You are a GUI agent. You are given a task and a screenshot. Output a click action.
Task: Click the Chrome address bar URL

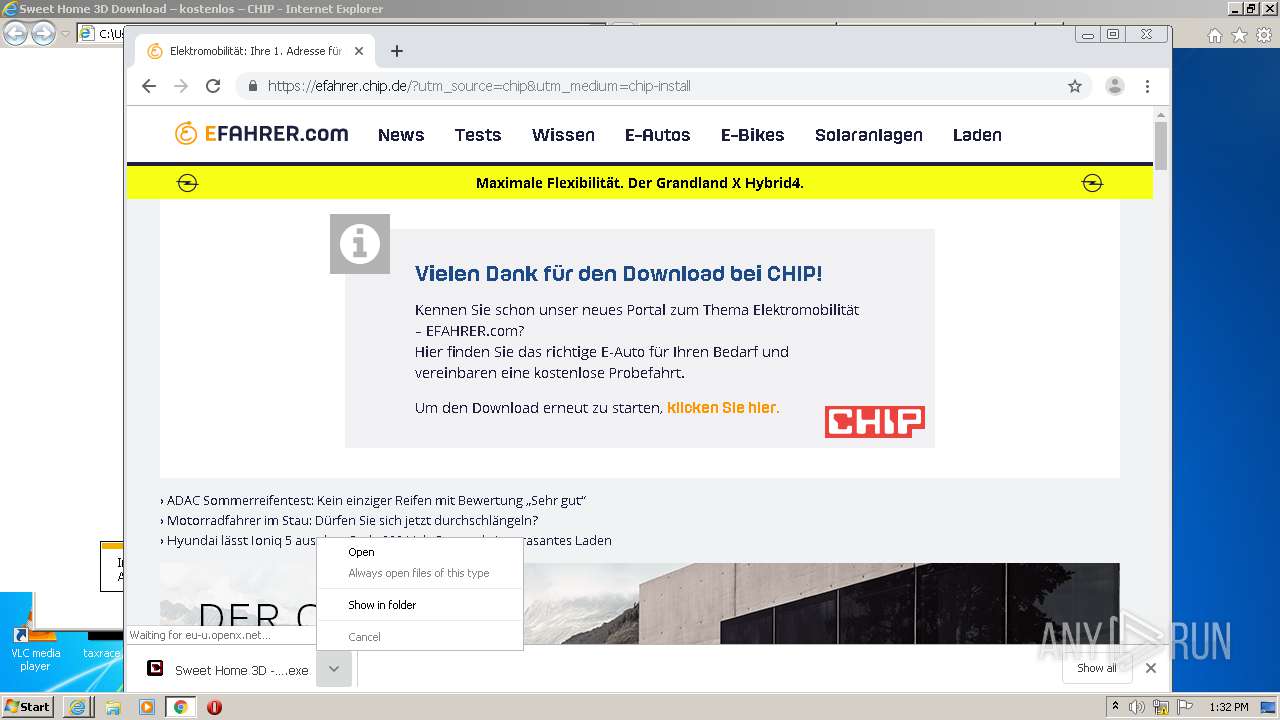(x=479, y=86)
